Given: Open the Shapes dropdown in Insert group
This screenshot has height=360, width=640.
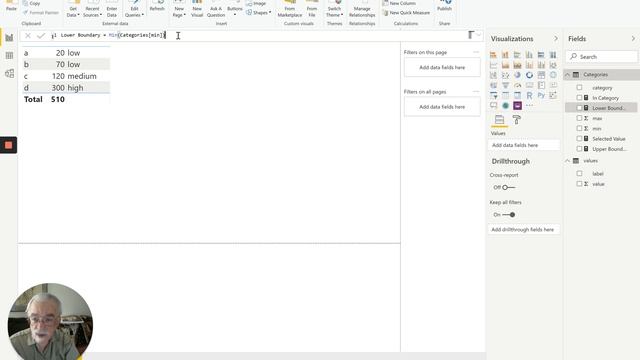Looking at the screenshot, I should (x=259, y=13).
